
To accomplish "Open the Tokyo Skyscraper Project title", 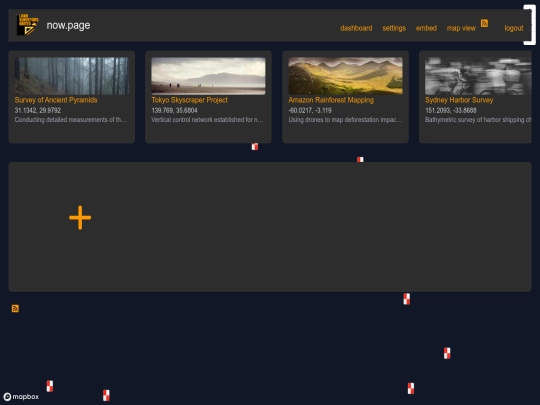I will click(x=189, y=100).
